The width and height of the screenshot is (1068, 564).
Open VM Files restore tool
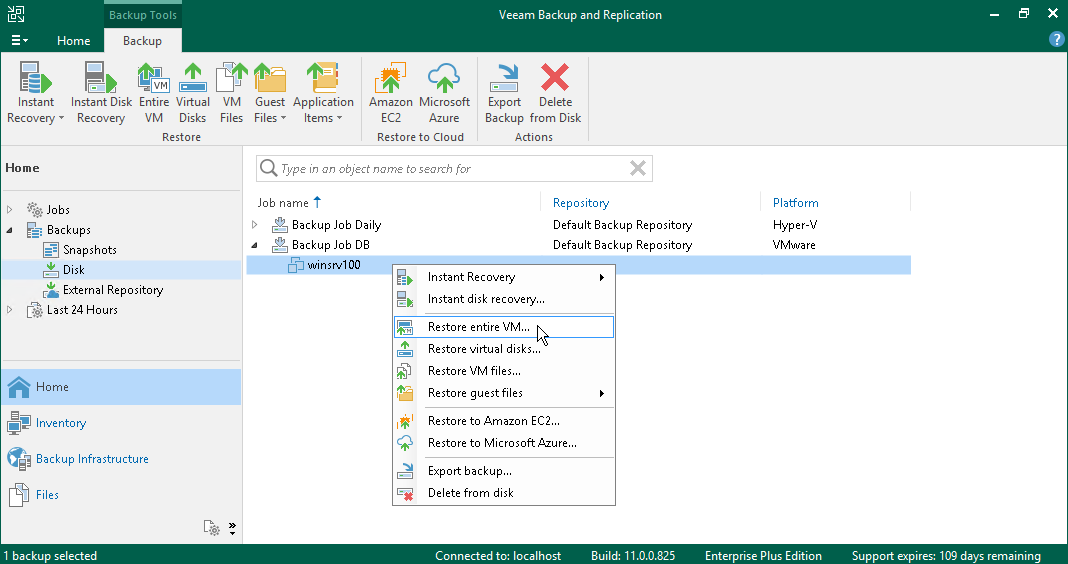click(231, 93)
